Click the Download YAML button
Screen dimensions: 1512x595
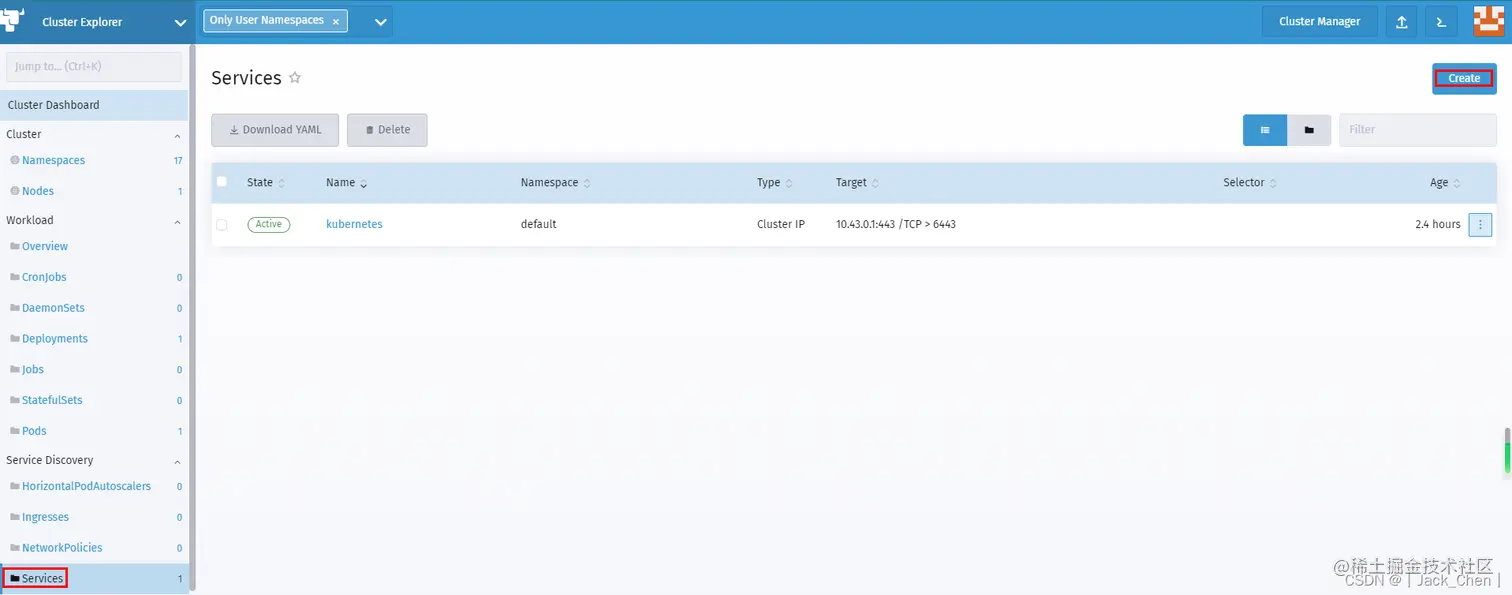click(275, 130)
